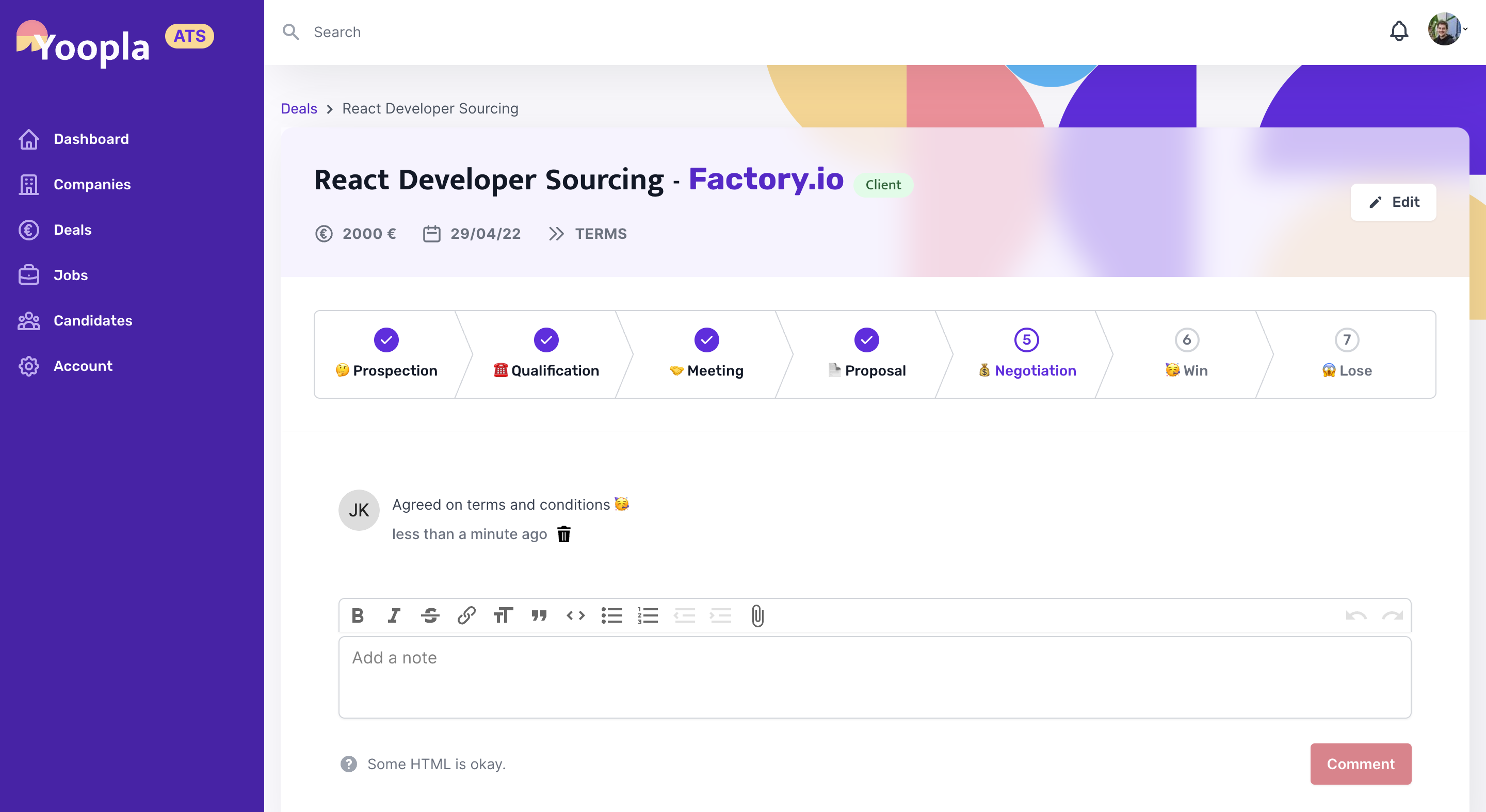The width and height of the screenshot is (1486, 812).
Task: Toggle the bulleted list format
Action: tap(611, 616)
